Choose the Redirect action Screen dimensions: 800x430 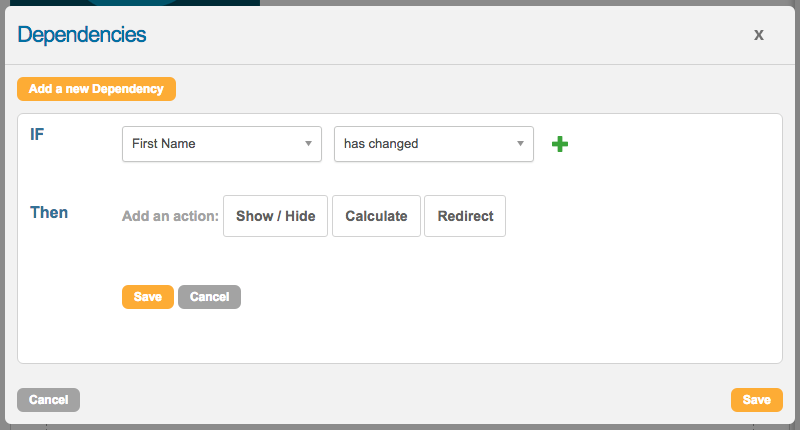click(x=465, y=216)
